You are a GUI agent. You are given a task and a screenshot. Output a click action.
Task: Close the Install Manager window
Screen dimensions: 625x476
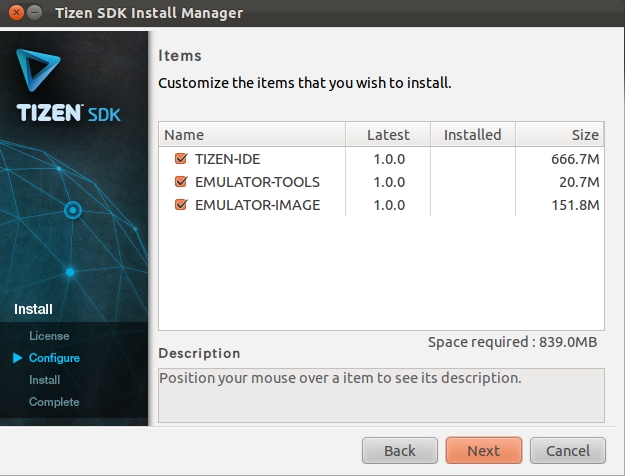(x=16, y=13)
